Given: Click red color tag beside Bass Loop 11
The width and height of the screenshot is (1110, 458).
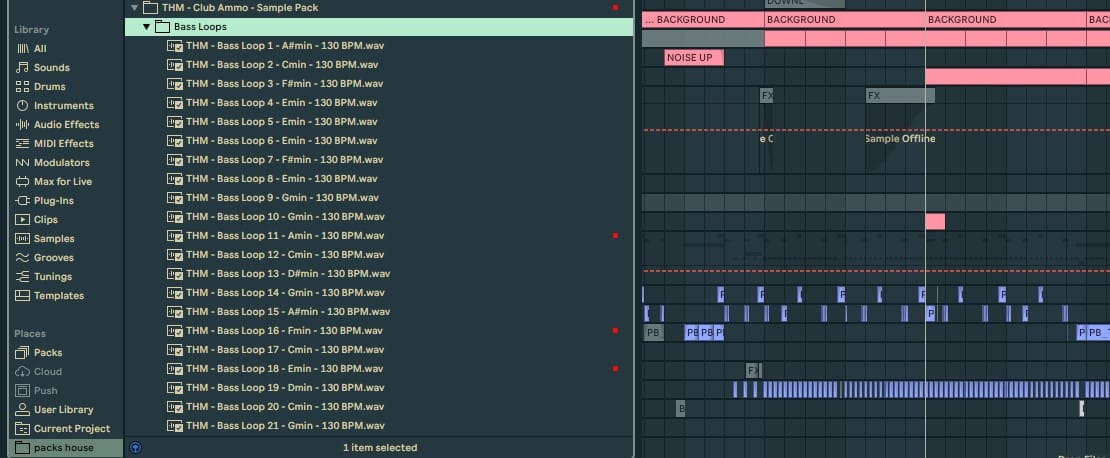Looking at the screenshot, I should coord(615,235).
